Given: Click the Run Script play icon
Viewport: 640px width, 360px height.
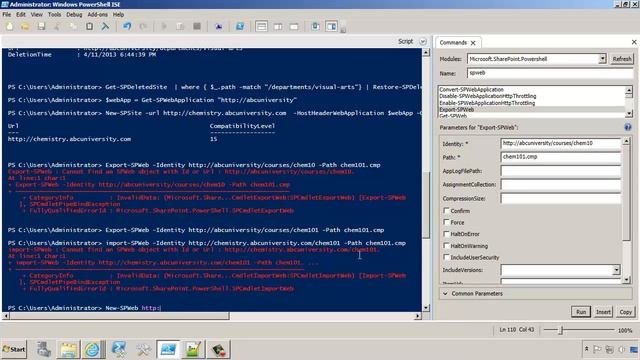Looking at the screenshot, I should click(164, 27).
